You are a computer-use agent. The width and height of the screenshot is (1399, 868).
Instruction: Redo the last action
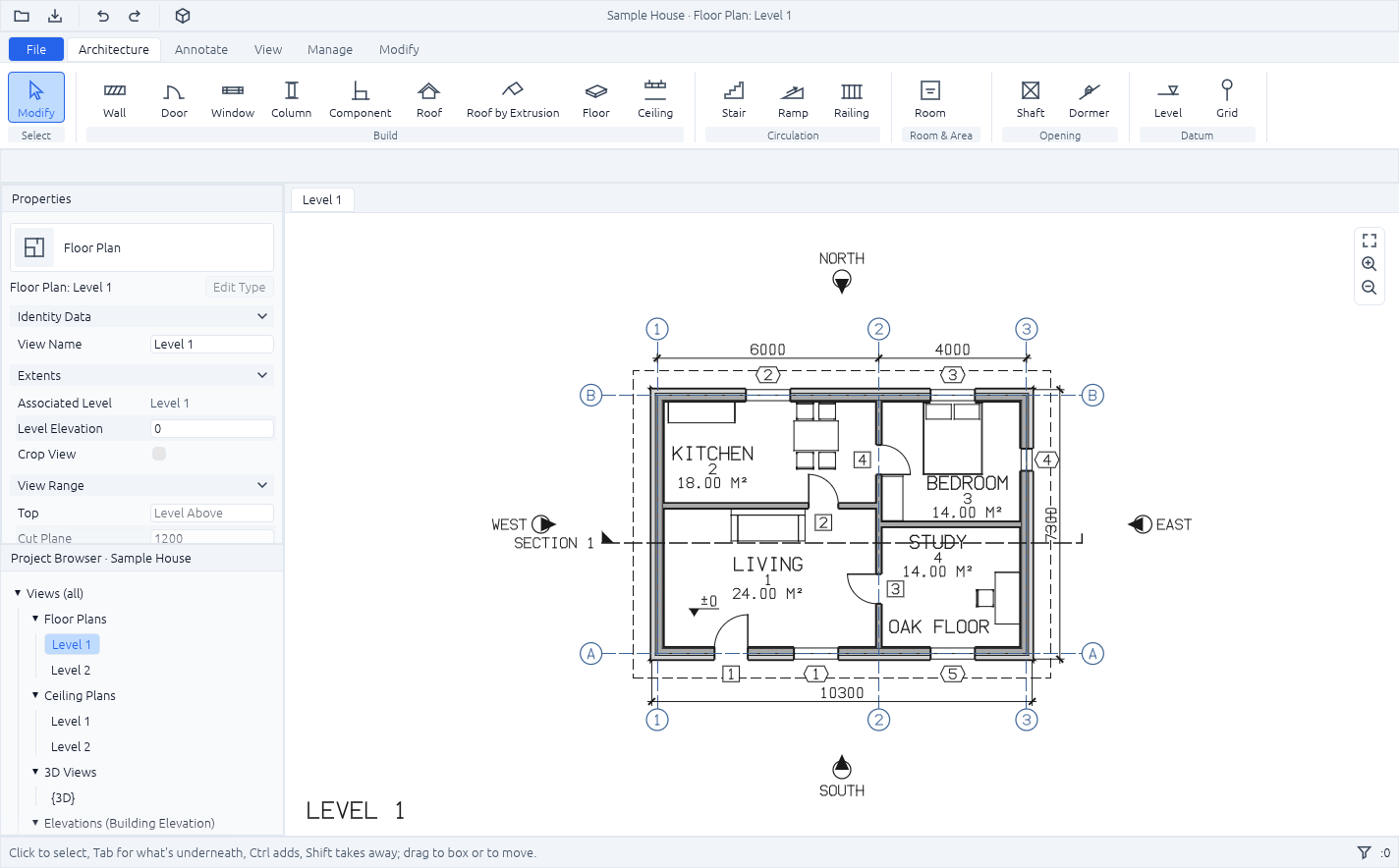[x=135, y=16]
